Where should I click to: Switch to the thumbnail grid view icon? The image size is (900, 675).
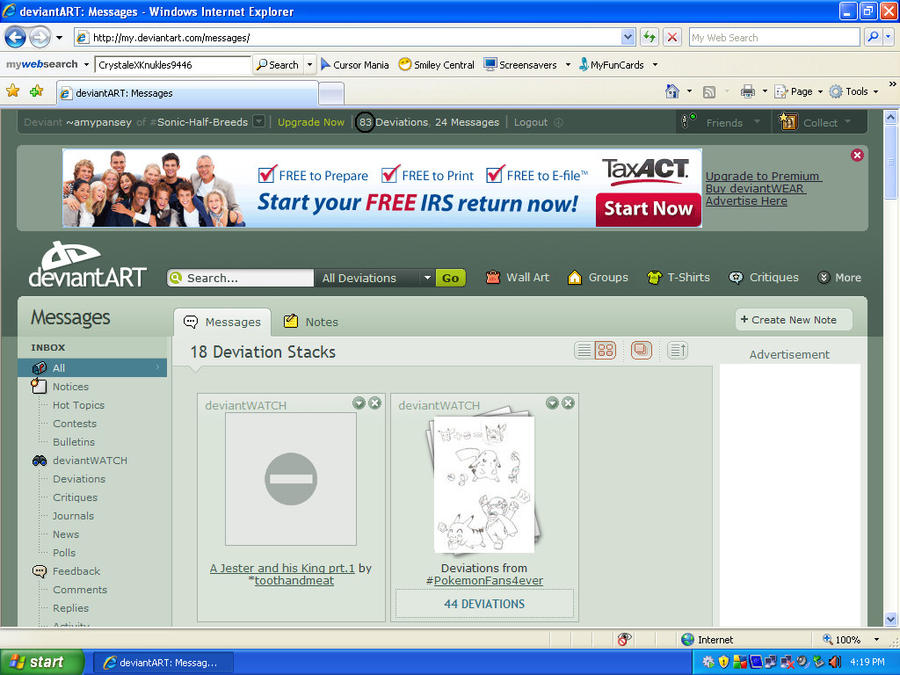tap(605, 350)
